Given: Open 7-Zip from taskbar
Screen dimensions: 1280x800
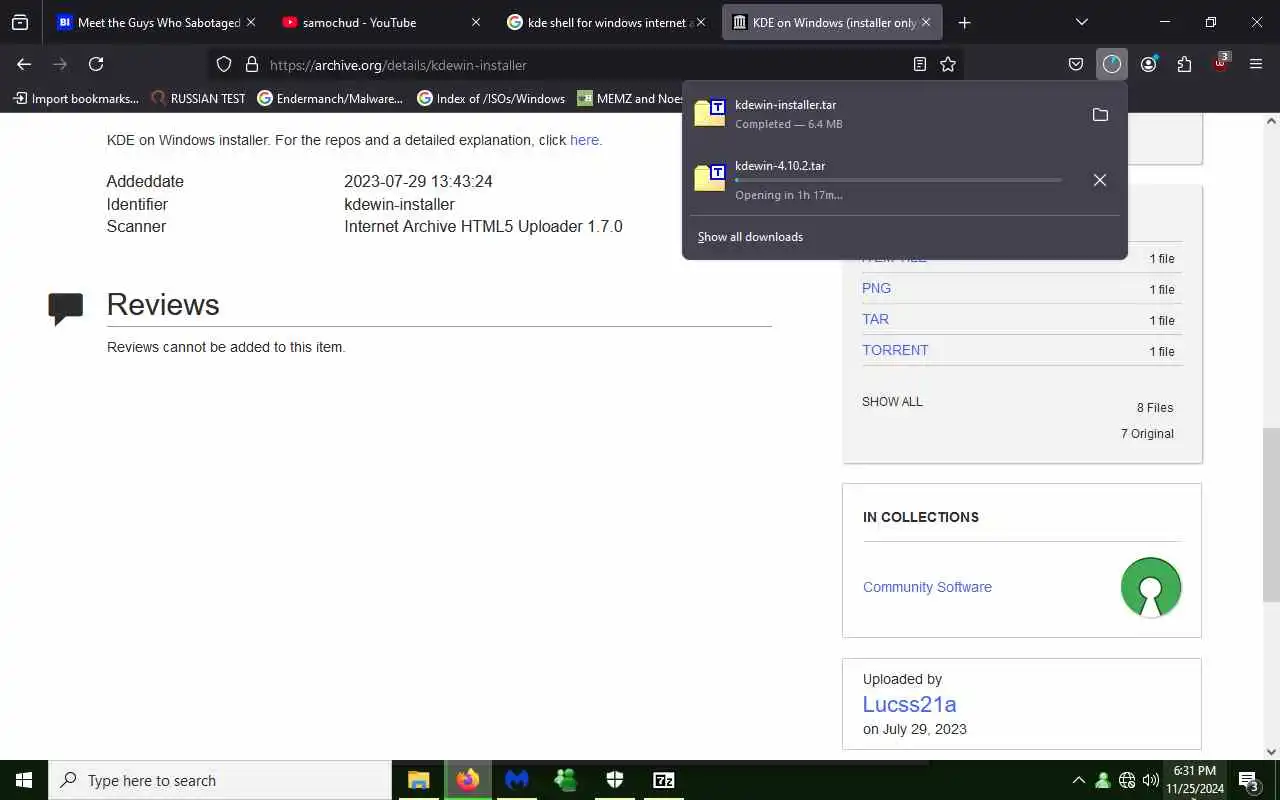Looking at the screenshot, I should (664, 780).
